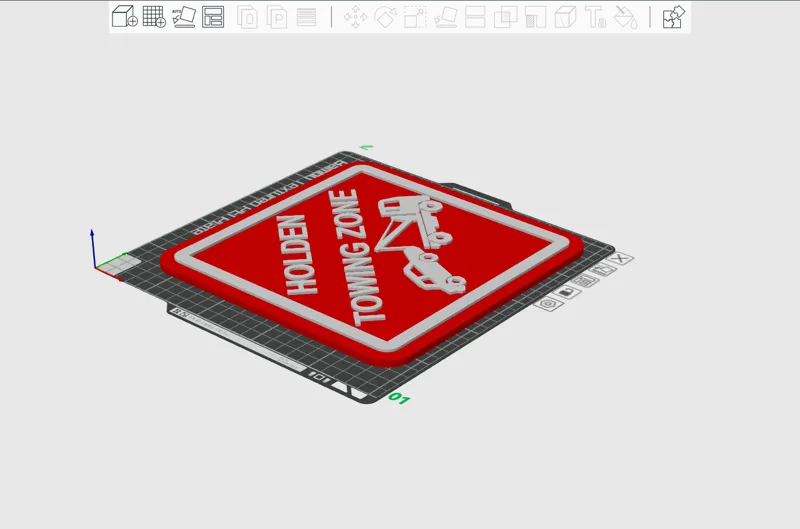This screenshot has height=529, width=800.
Task: Select the Seam painting tool
Action: tap(565, 17)
